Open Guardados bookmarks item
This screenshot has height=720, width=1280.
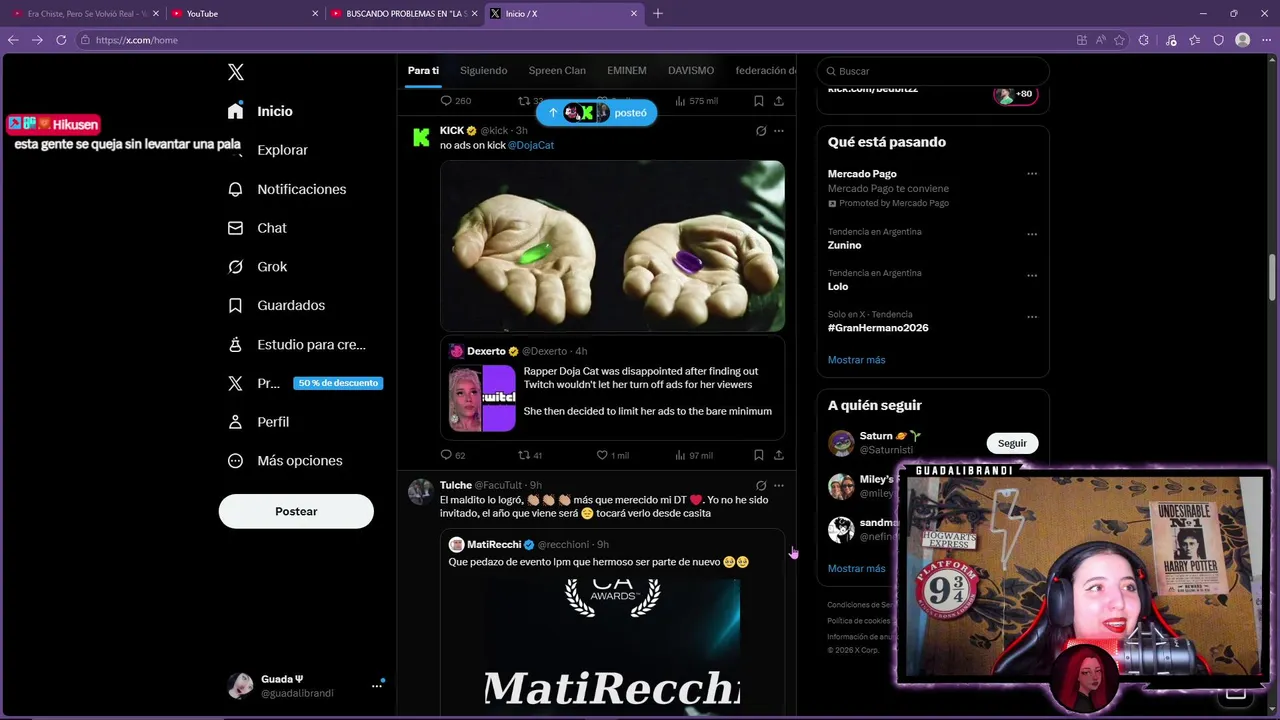(x=276, y=305)
